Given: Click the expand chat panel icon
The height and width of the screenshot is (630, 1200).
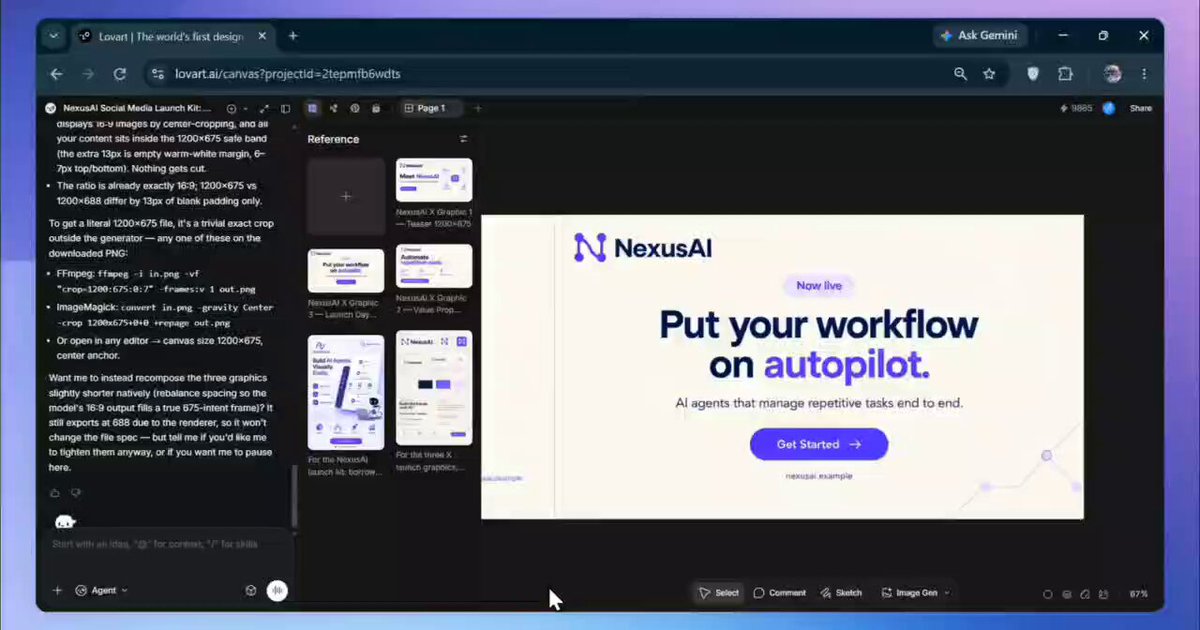Looking at the screenshot, I should 265,108.
